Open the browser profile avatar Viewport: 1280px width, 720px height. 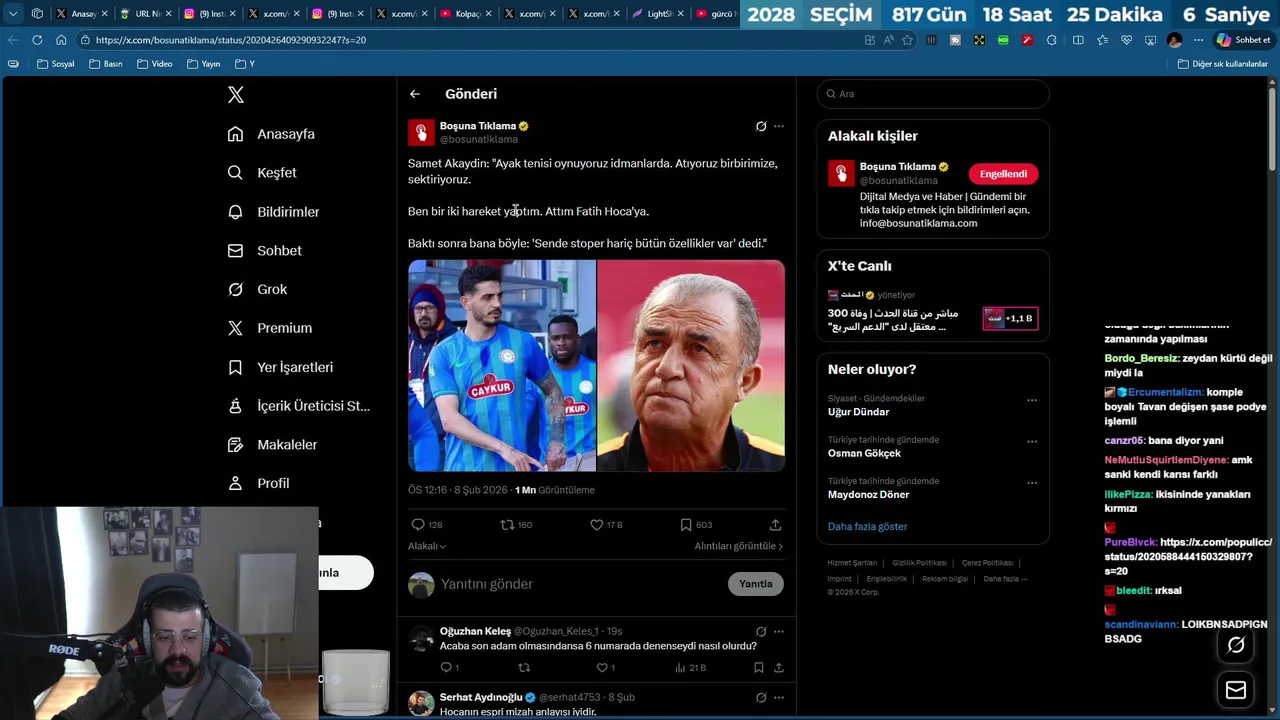(1174, 40)
